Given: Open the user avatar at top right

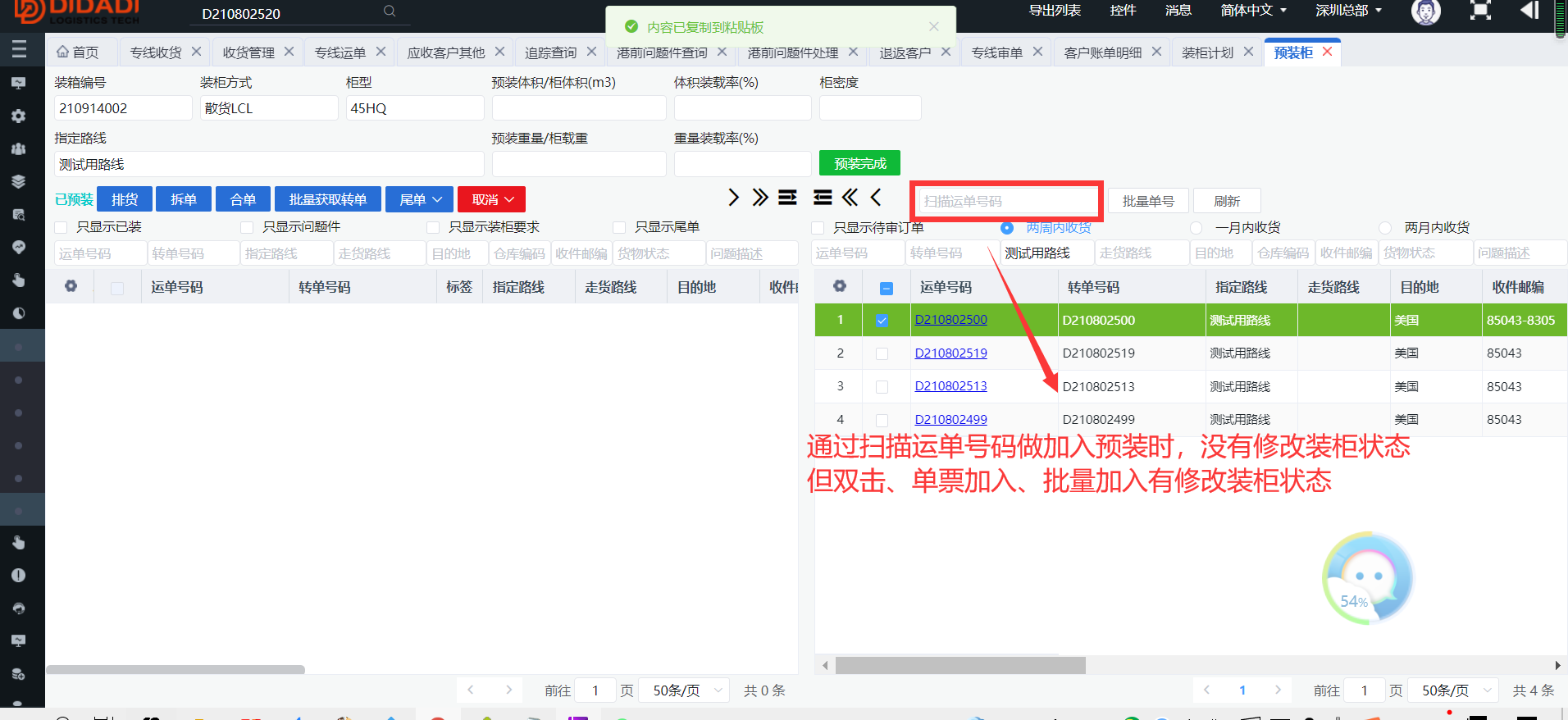Looking at the screenshot, I should pos(1425,11).
